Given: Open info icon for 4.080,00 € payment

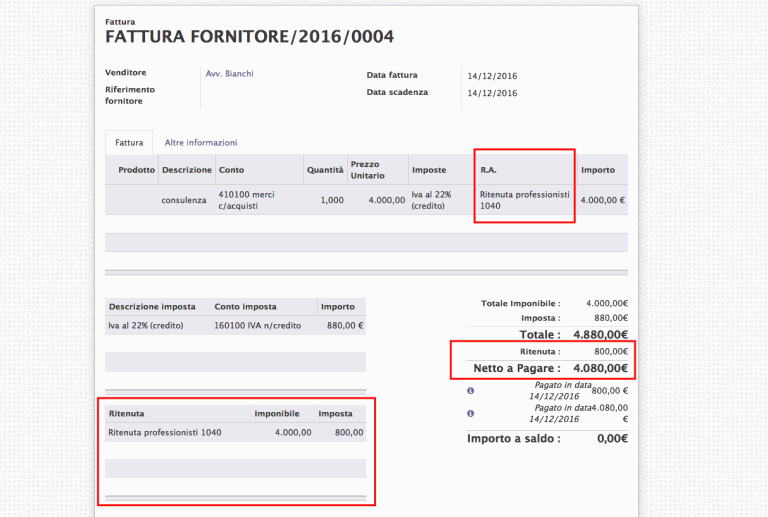Looking at the screenshot, I should coord(470,414).
